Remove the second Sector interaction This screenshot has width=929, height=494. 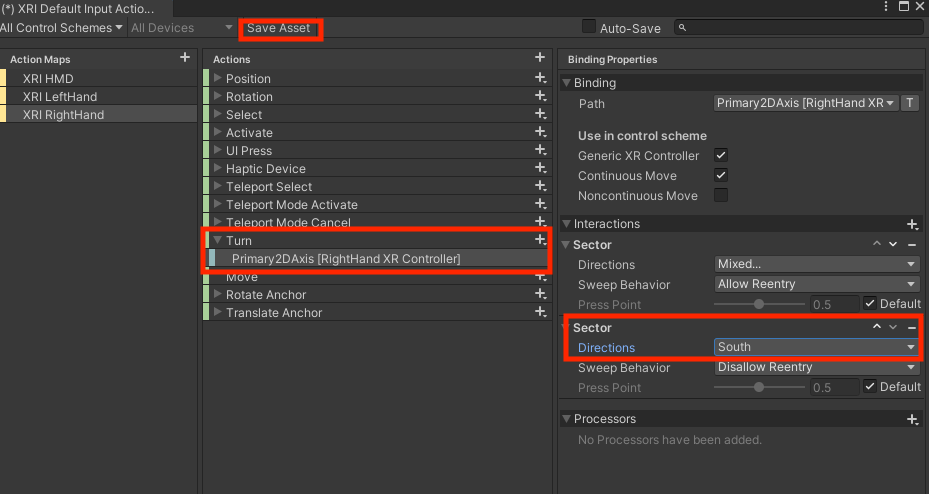coord(912,328)
